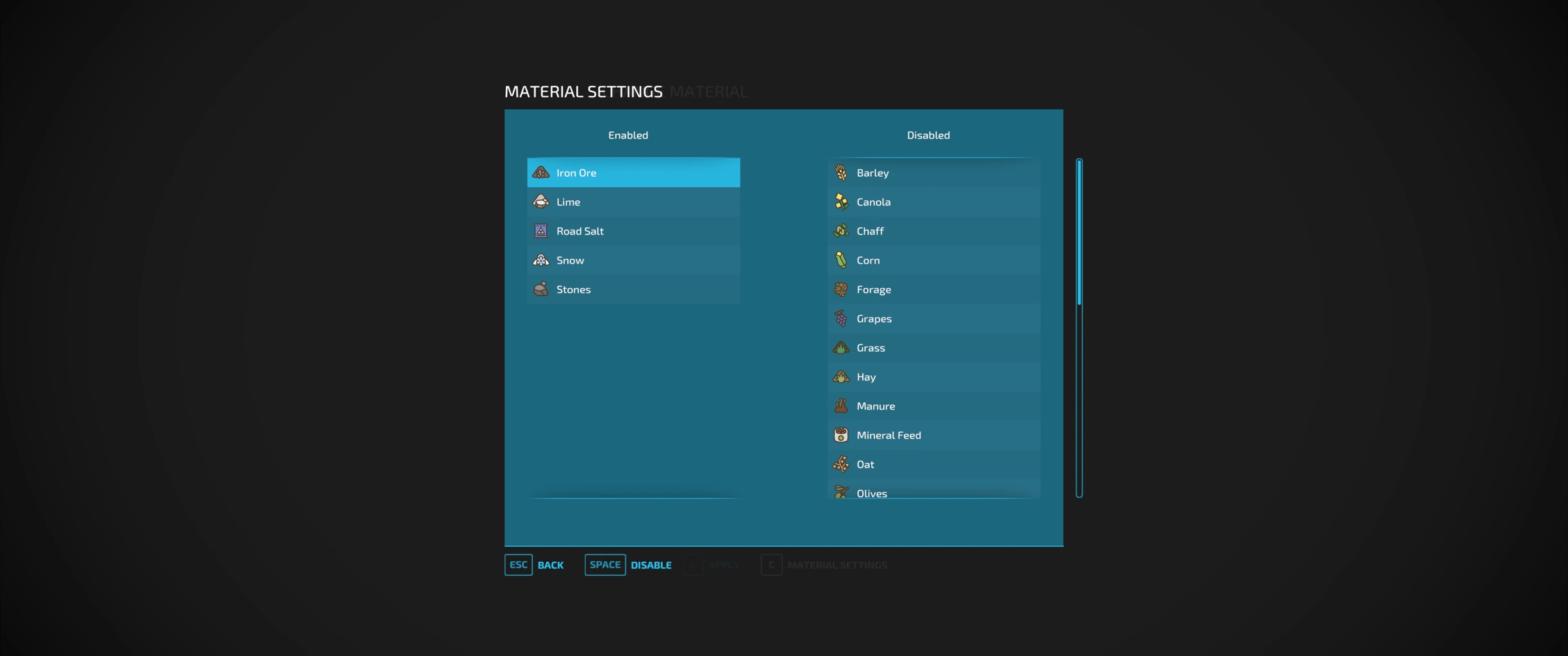
Task: Click the Grapes bunch icon
Action: [841, 318]
